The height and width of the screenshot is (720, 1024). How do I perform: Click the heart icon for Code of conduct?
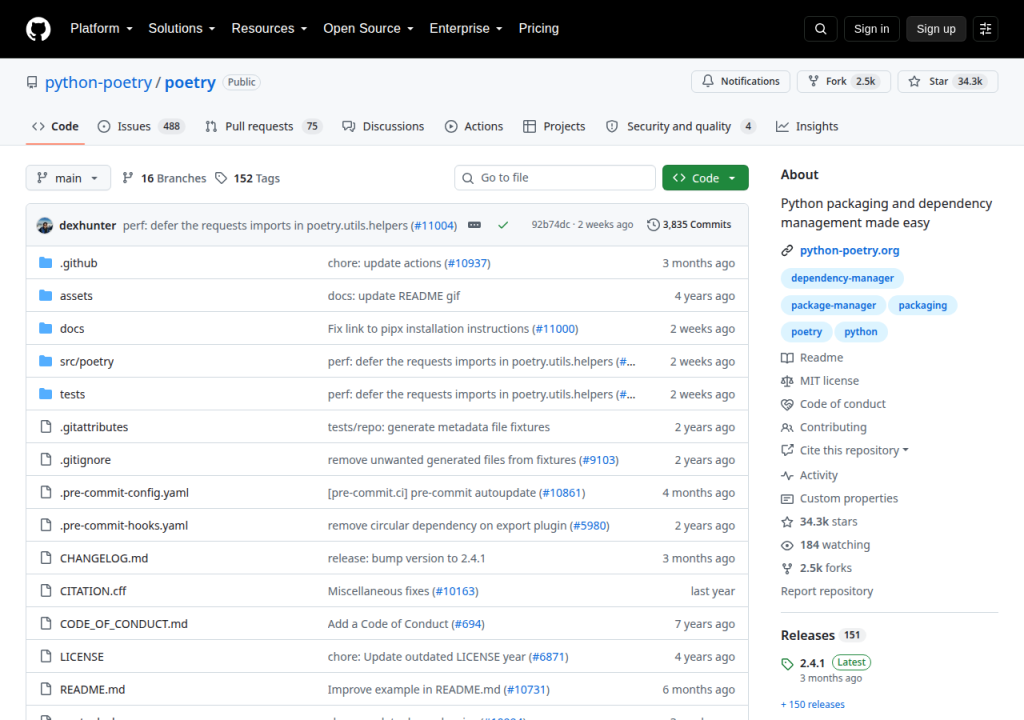point(787,404)
